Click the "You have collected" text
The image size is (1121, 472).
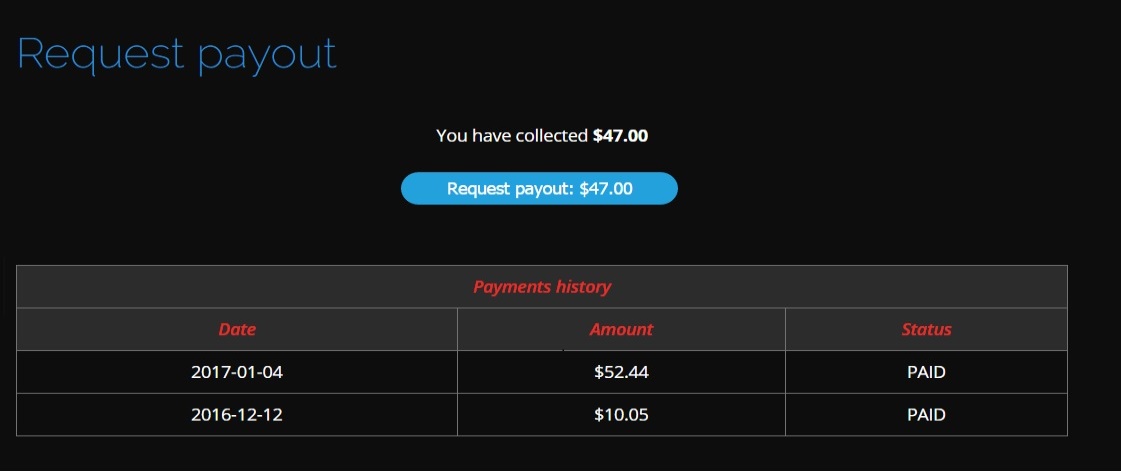512,135
